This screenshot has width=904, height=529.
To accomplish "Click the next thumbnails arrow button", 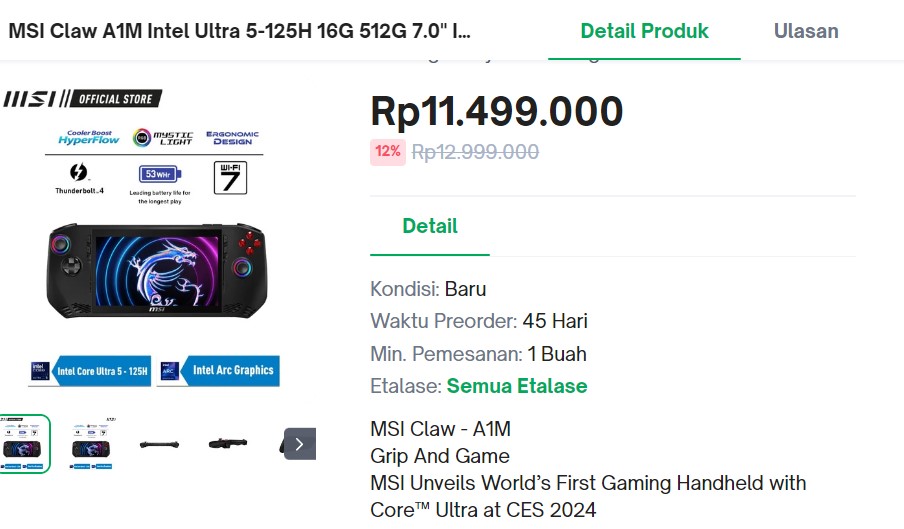I will (299, 443).
